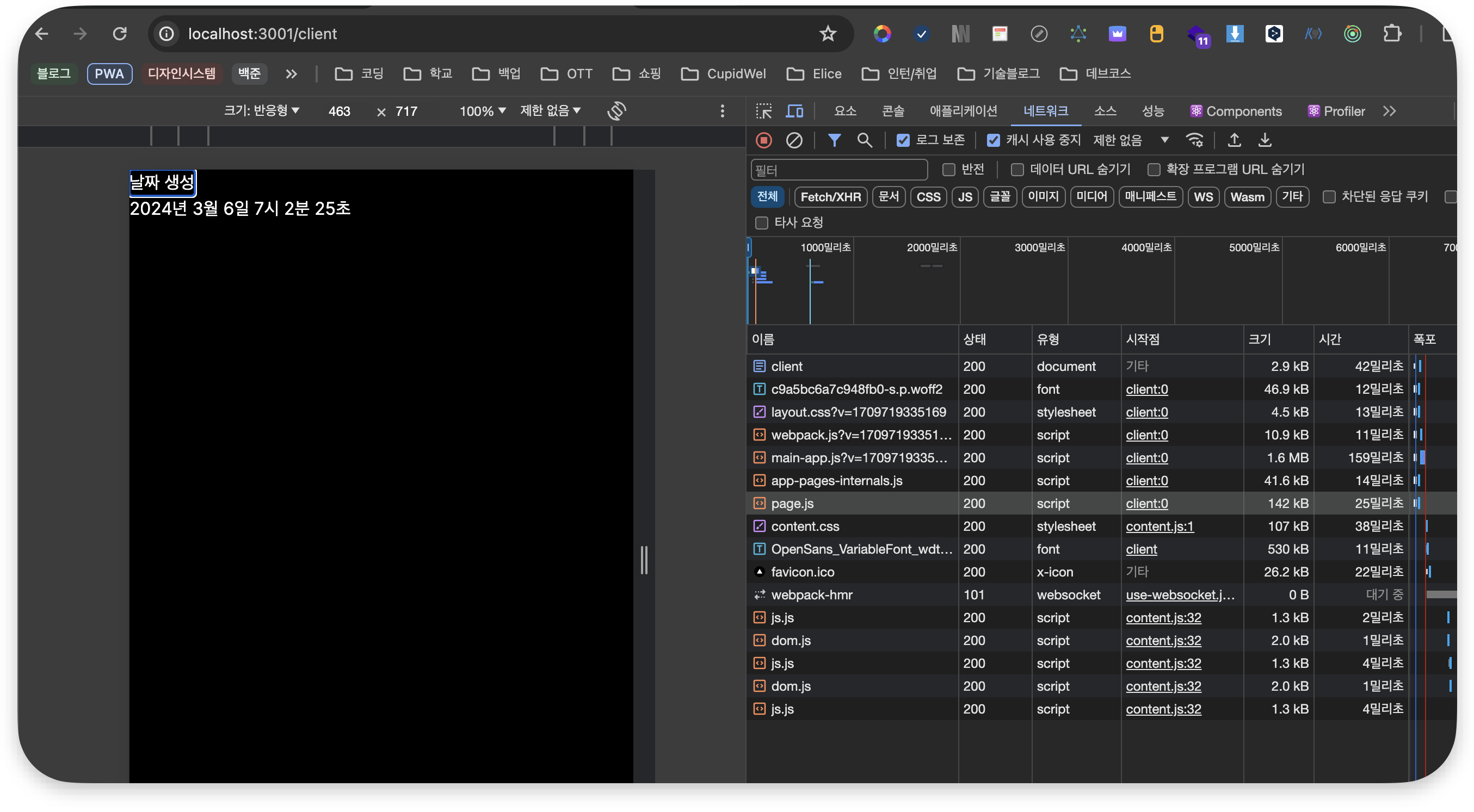
Task: Open device toolbar 제한 없음 throttling dropdown
Action: (551, 110)
